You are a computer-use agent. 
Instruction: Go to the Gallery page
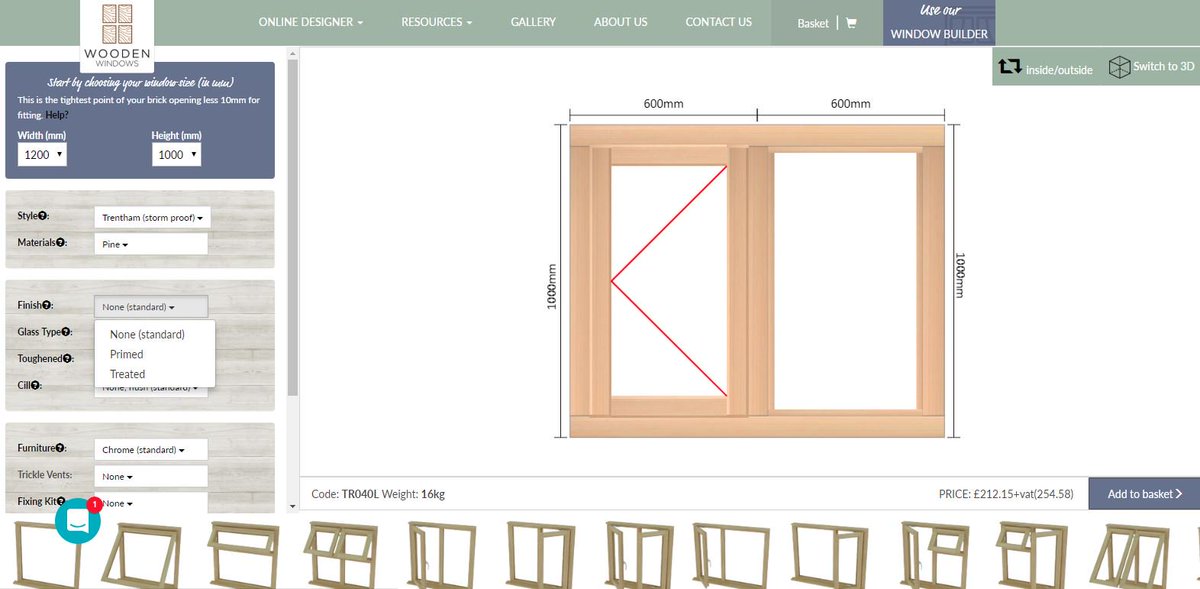533,22
